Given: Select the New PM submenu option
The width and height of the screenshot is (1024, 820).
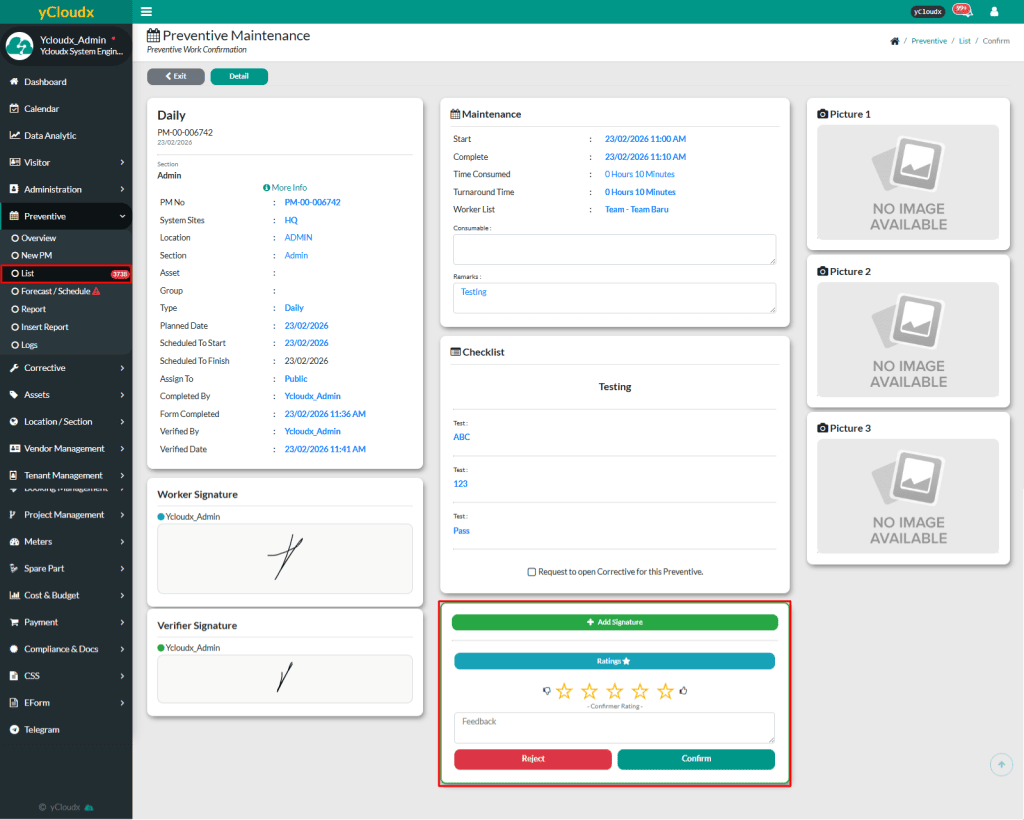Looking at the screenshot, I should point(37,256).
